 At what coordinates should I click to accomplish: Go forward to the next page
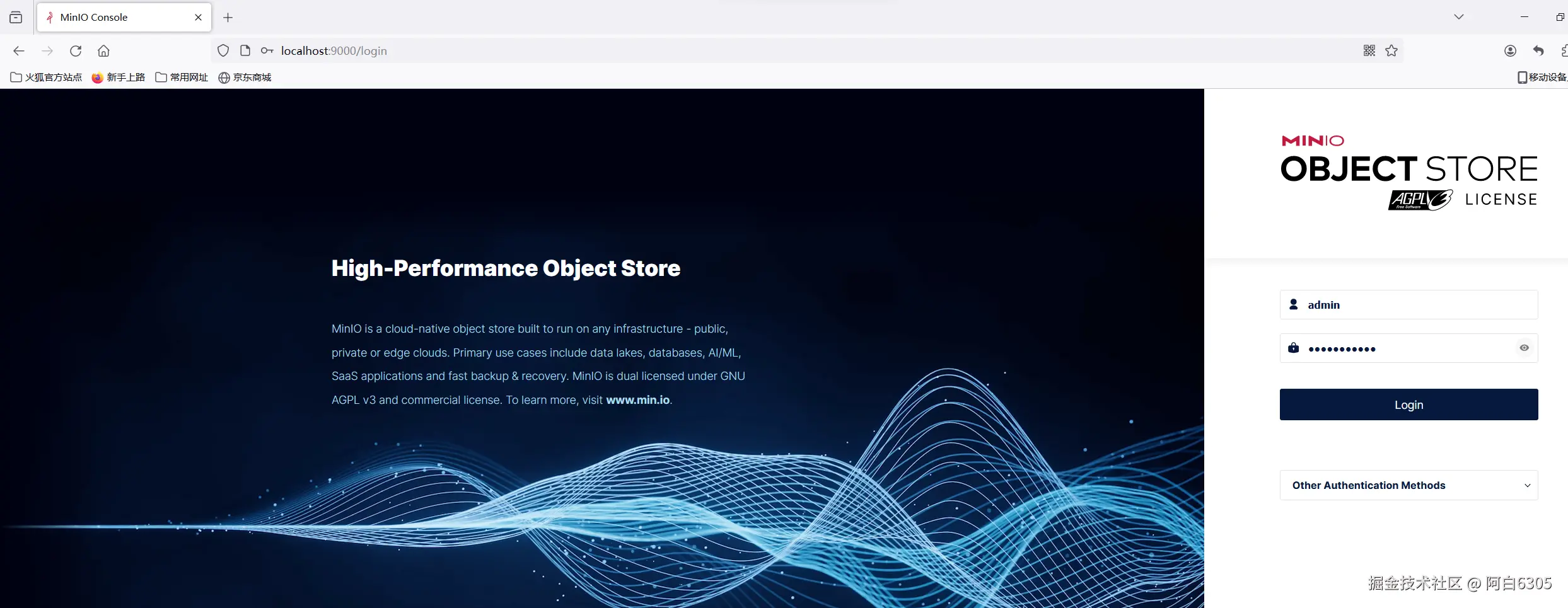[47, 51]
